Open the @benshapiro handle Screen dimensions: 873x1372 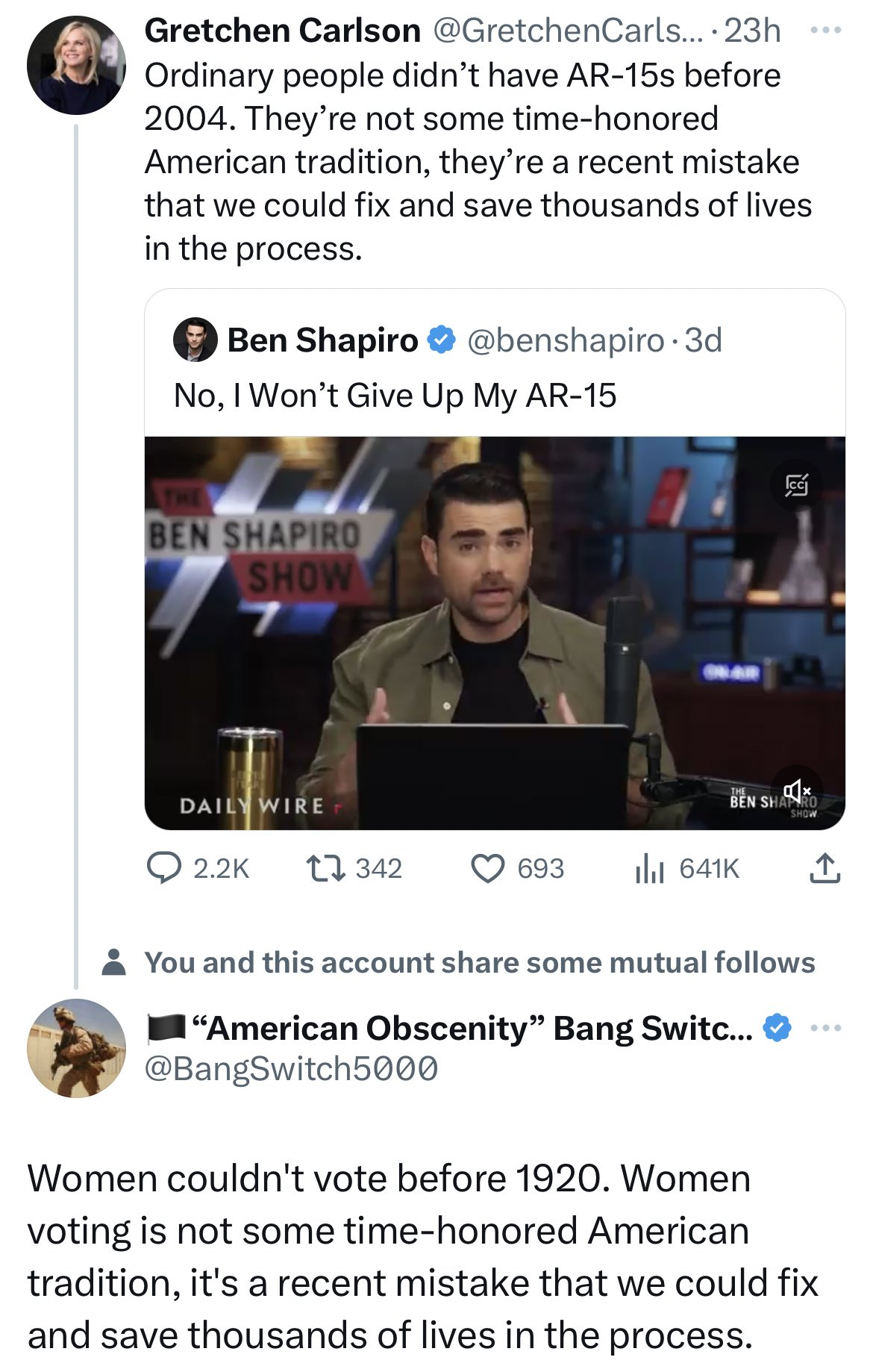(x=566, y=340)
